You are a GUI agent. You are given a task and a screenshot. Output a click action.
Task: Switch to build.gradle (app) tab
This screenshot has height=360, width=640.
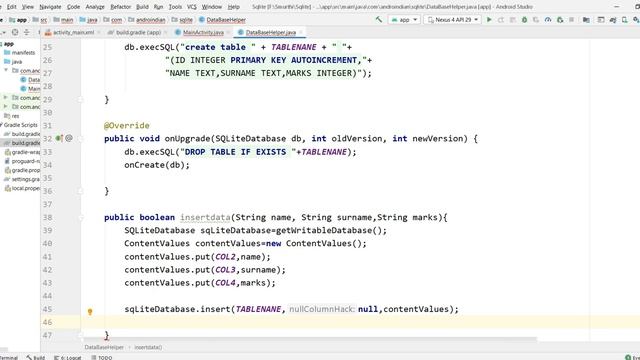(x=138, y=32)
